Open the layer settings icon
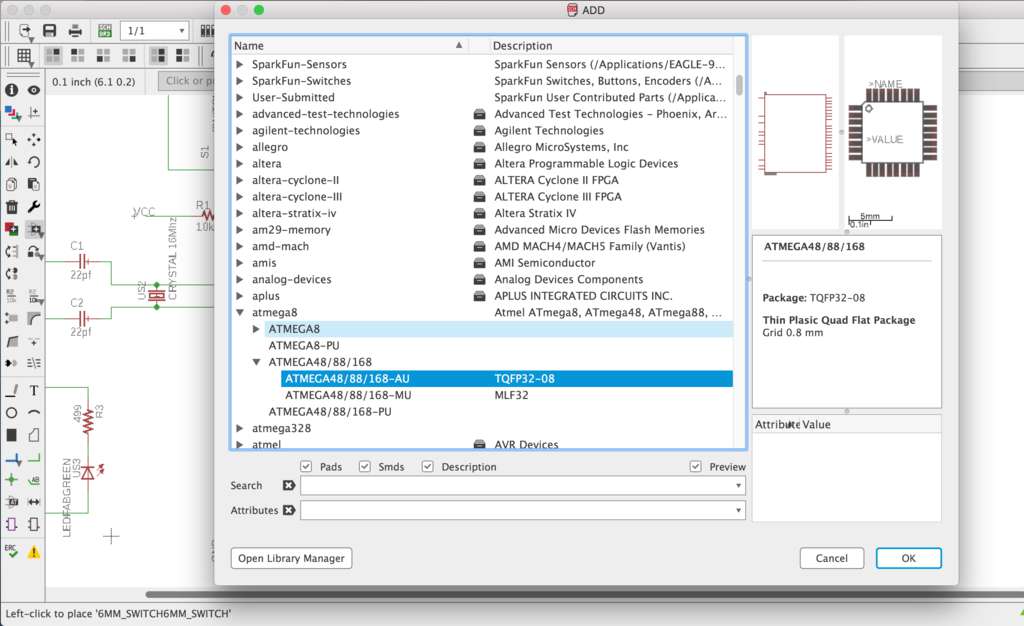1024x626 pixels. coord(12,113)
